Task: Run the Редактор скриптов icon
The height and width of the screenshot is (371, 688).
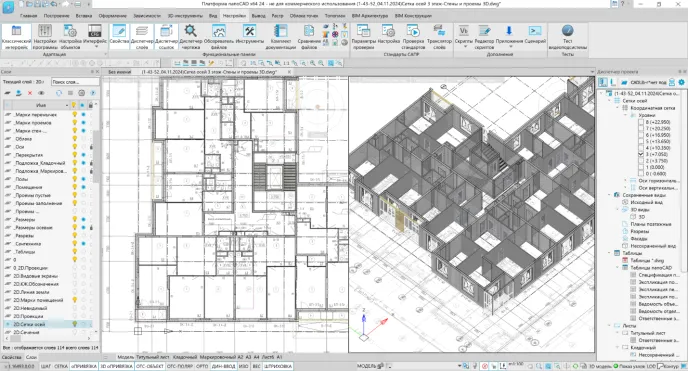Action: click(x=484, y=36)
